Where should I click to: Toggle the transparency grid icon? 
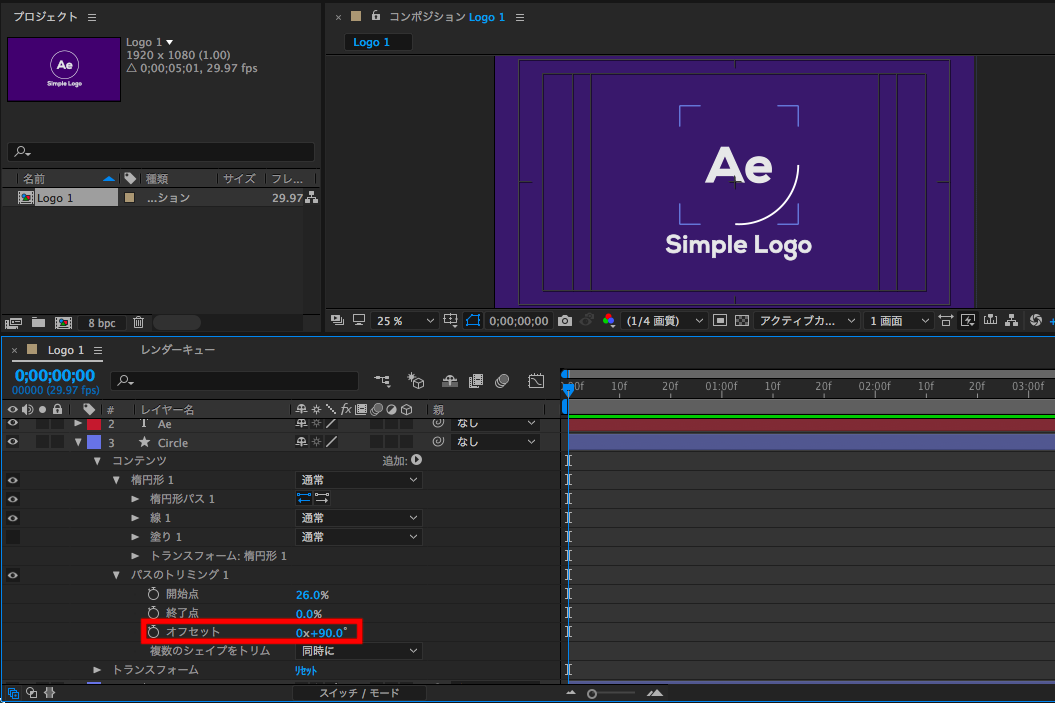[x=742, y=321]
